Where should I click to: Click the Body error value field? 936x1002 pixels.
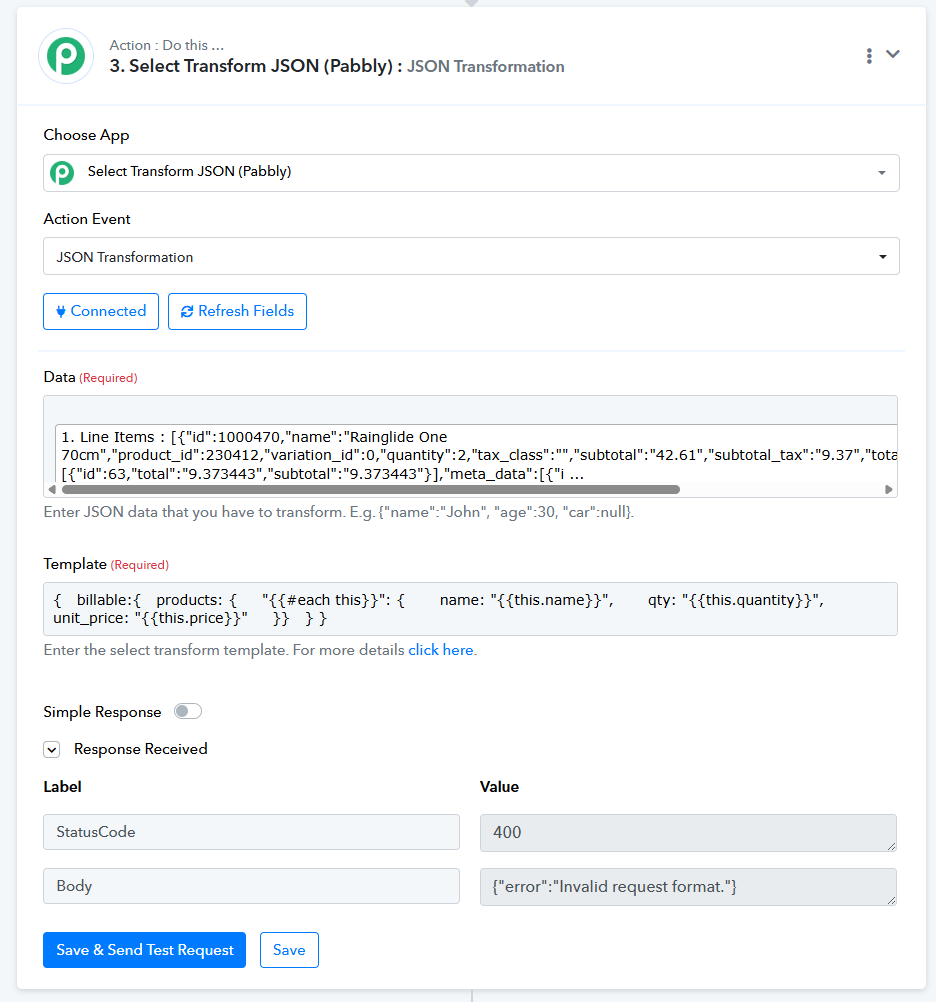click(688, 886)
